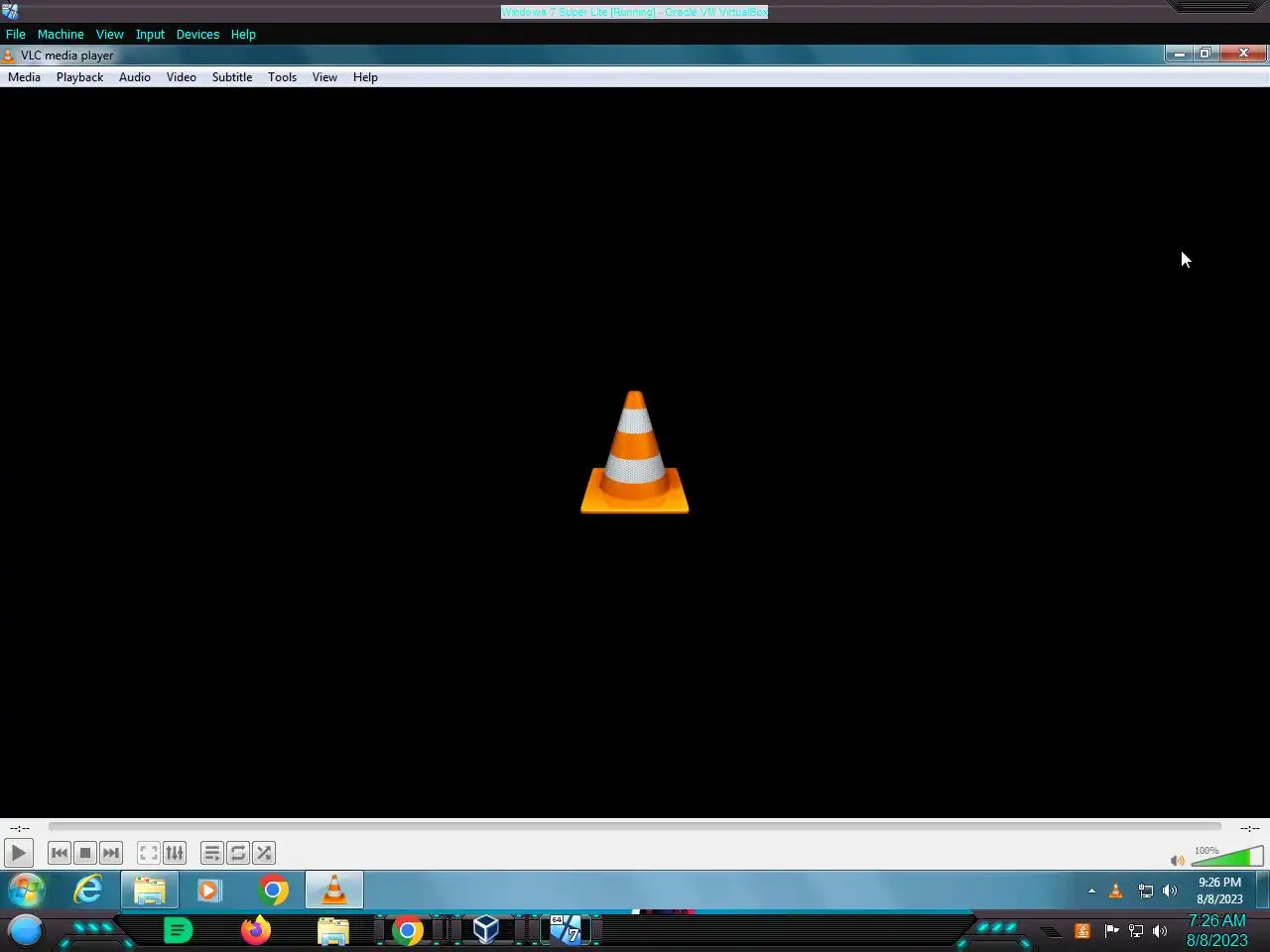Open the Tools menu
Screen dimensions: 1270x952
(283, 77)
